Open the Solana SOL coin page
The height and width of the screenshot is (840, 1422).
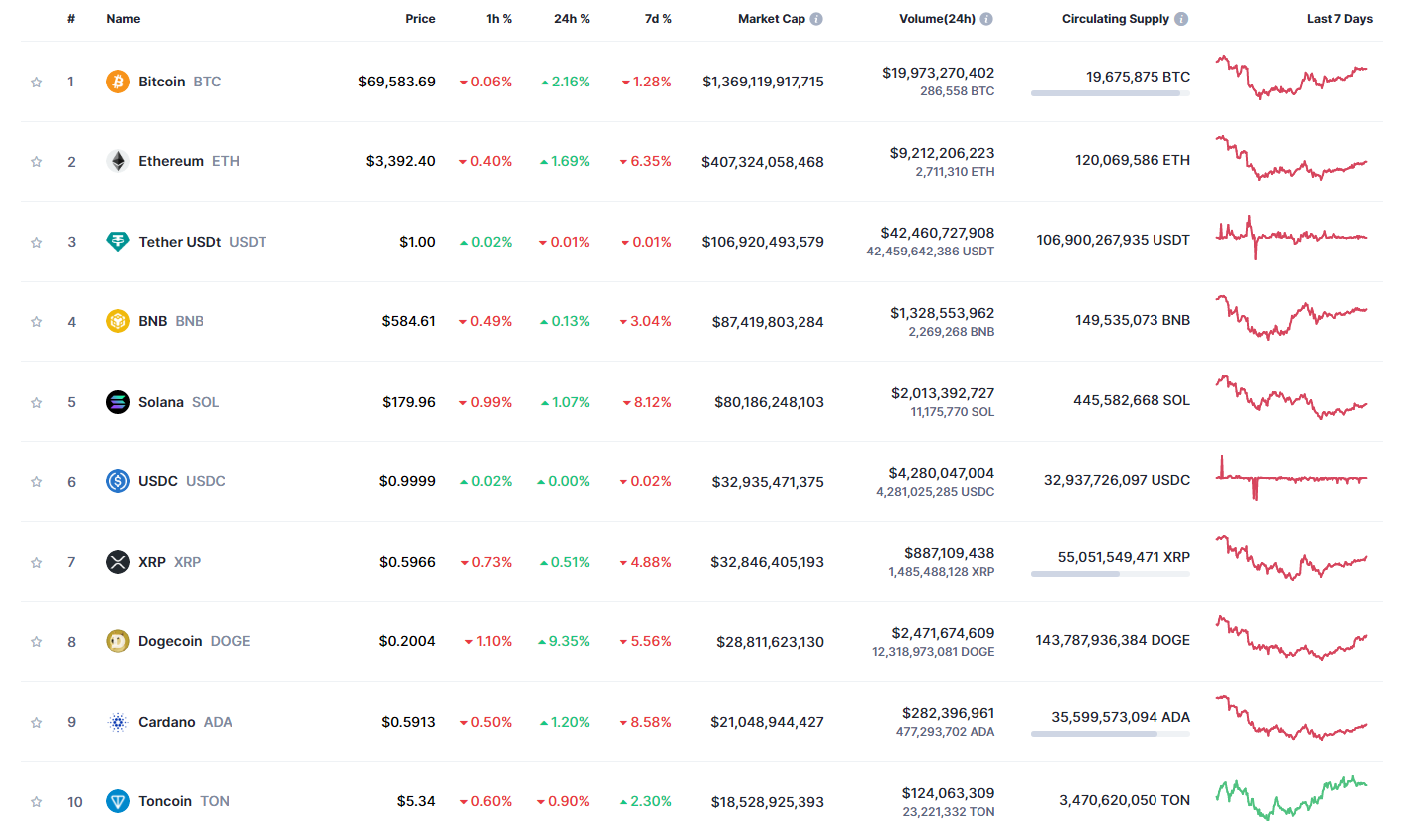(178, 402)
